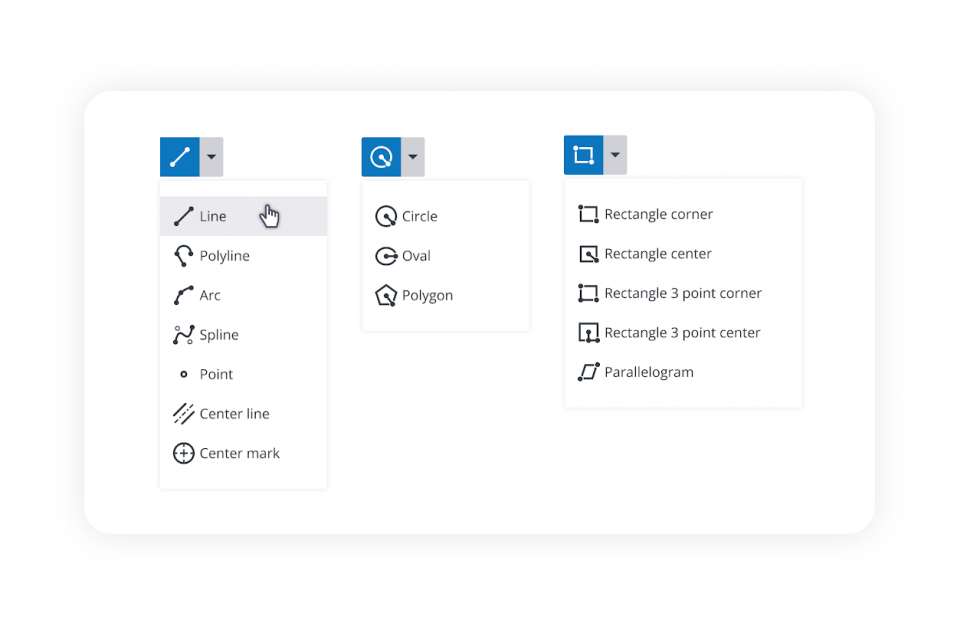The image size is (980, 626).
Task: Select Center line menu item
Action: pos(234,414)
